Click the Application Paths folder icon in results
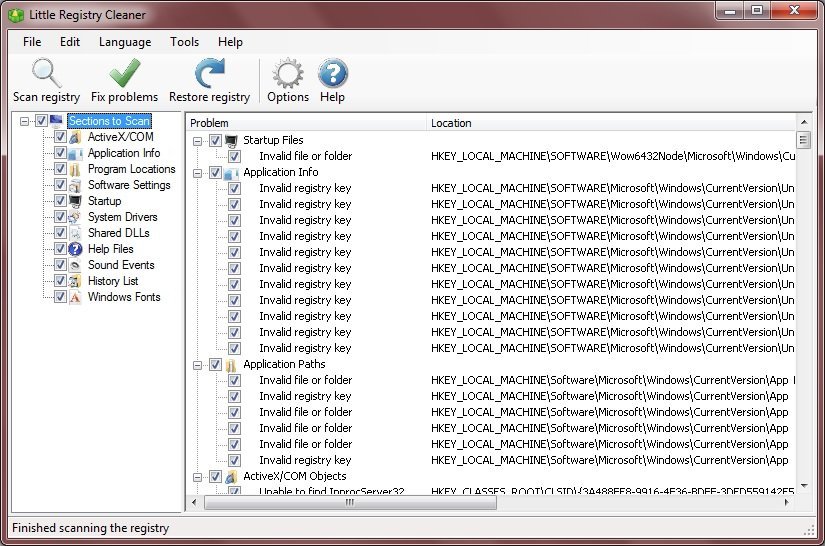The image size is (825, 546). 231,365
